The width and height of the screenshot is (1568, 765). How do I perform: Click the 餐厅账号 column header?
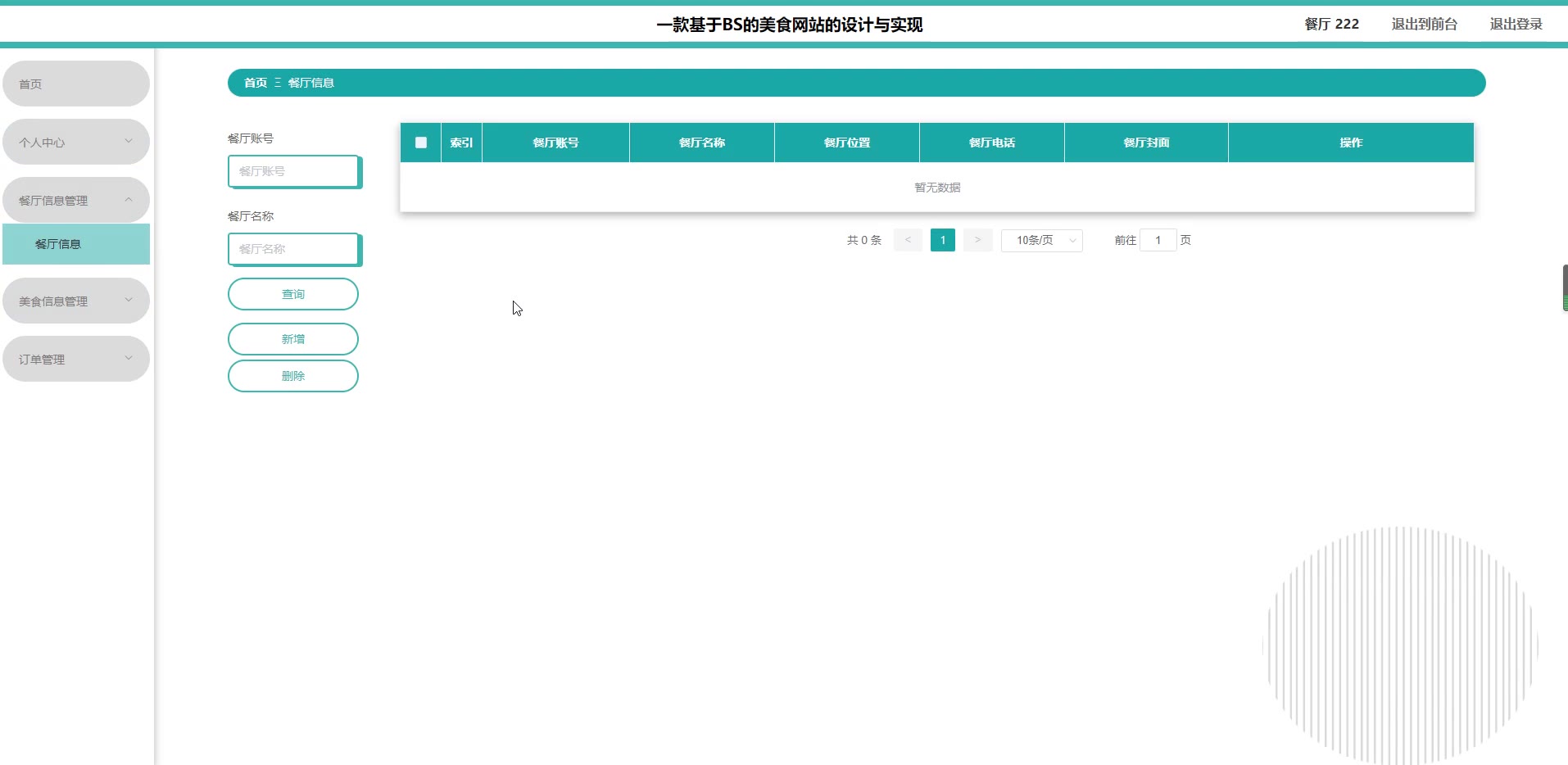coord(555,143)
